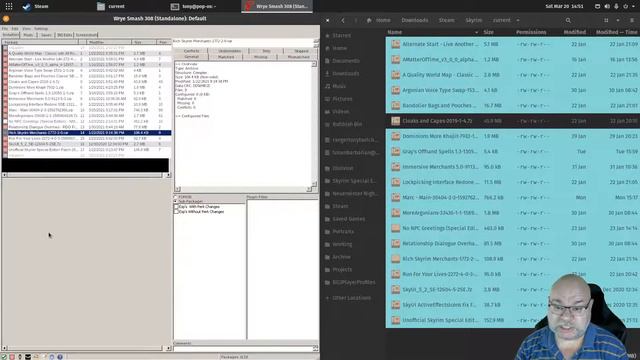Switch to the 'current' Files window in top bar
This screenshot has width=640, height=360.
(111, 6)
